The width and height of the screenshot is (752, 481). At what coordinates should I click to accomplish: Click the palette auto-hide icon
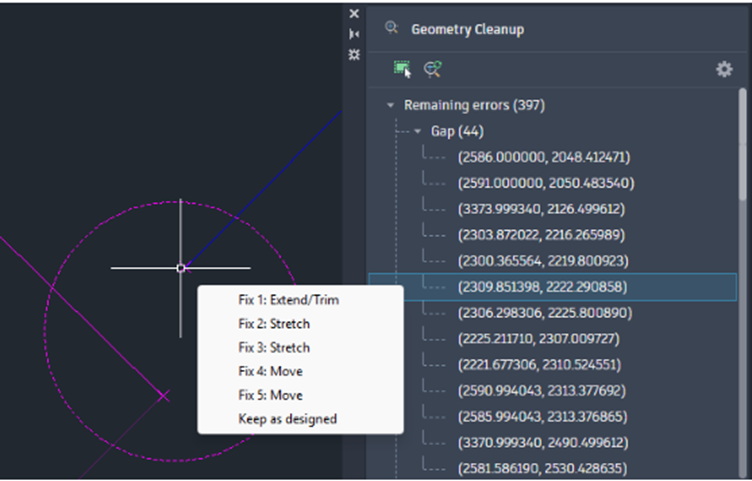click(x=354, y=34)
